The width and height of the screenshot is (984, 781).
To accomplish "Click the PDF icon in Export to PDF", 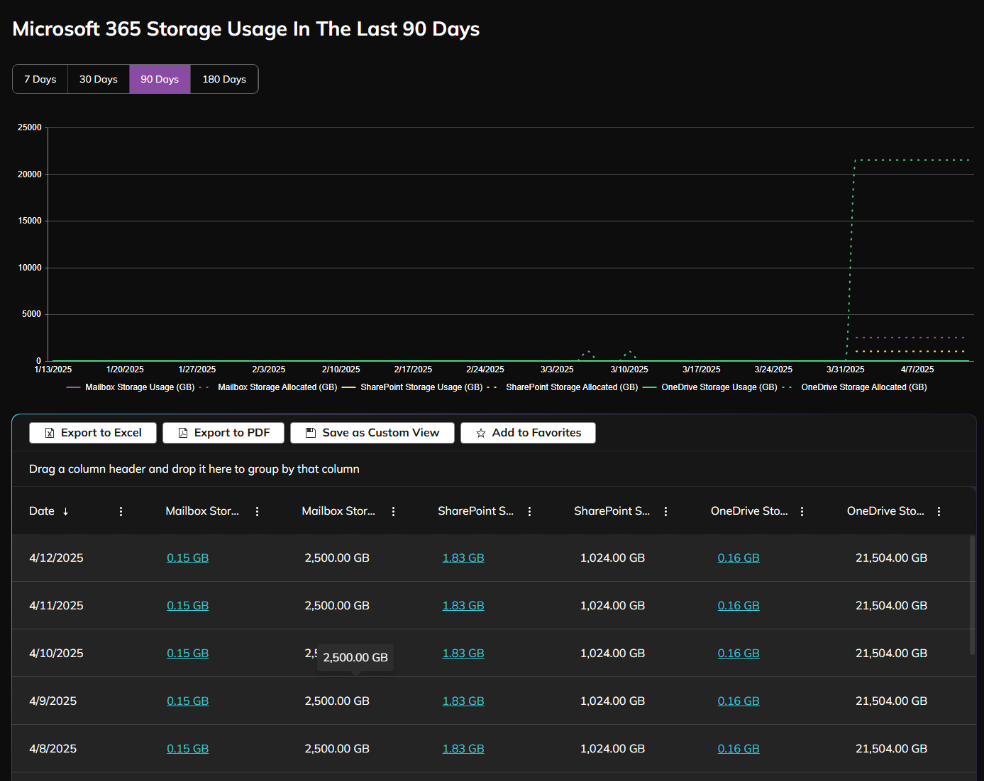I will [183, 433].
